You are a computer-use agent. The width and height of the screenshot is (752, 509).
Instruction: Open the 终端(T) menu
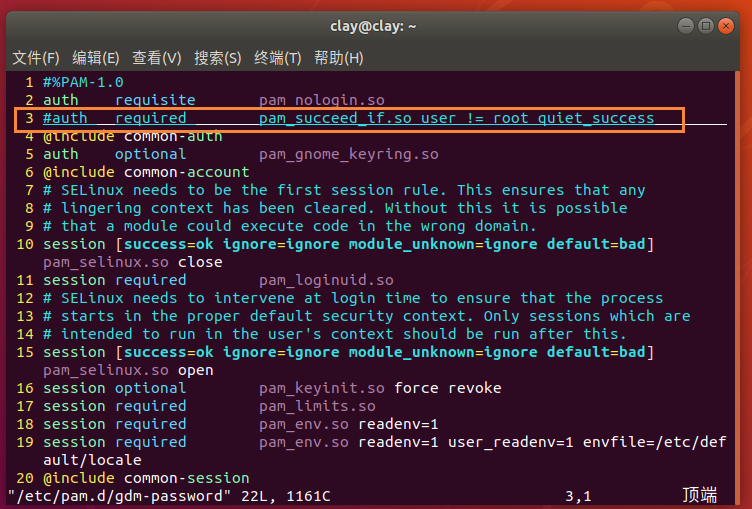[x=278, y=58]
